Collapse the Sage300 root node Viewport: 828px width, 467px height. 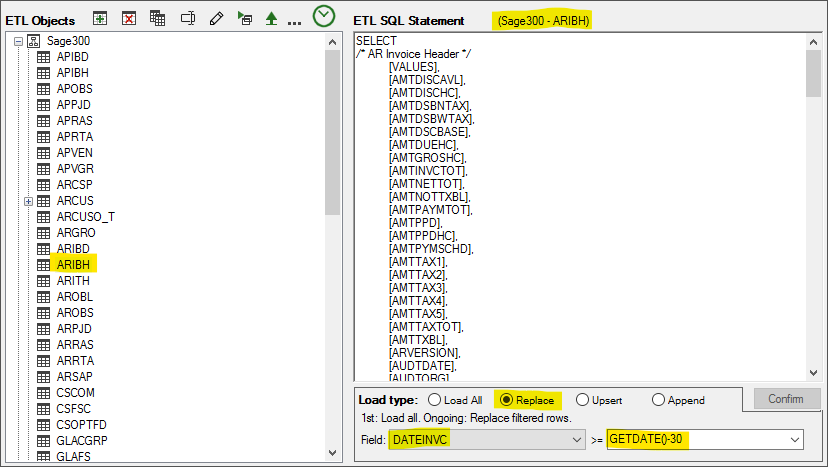point(18,41)
